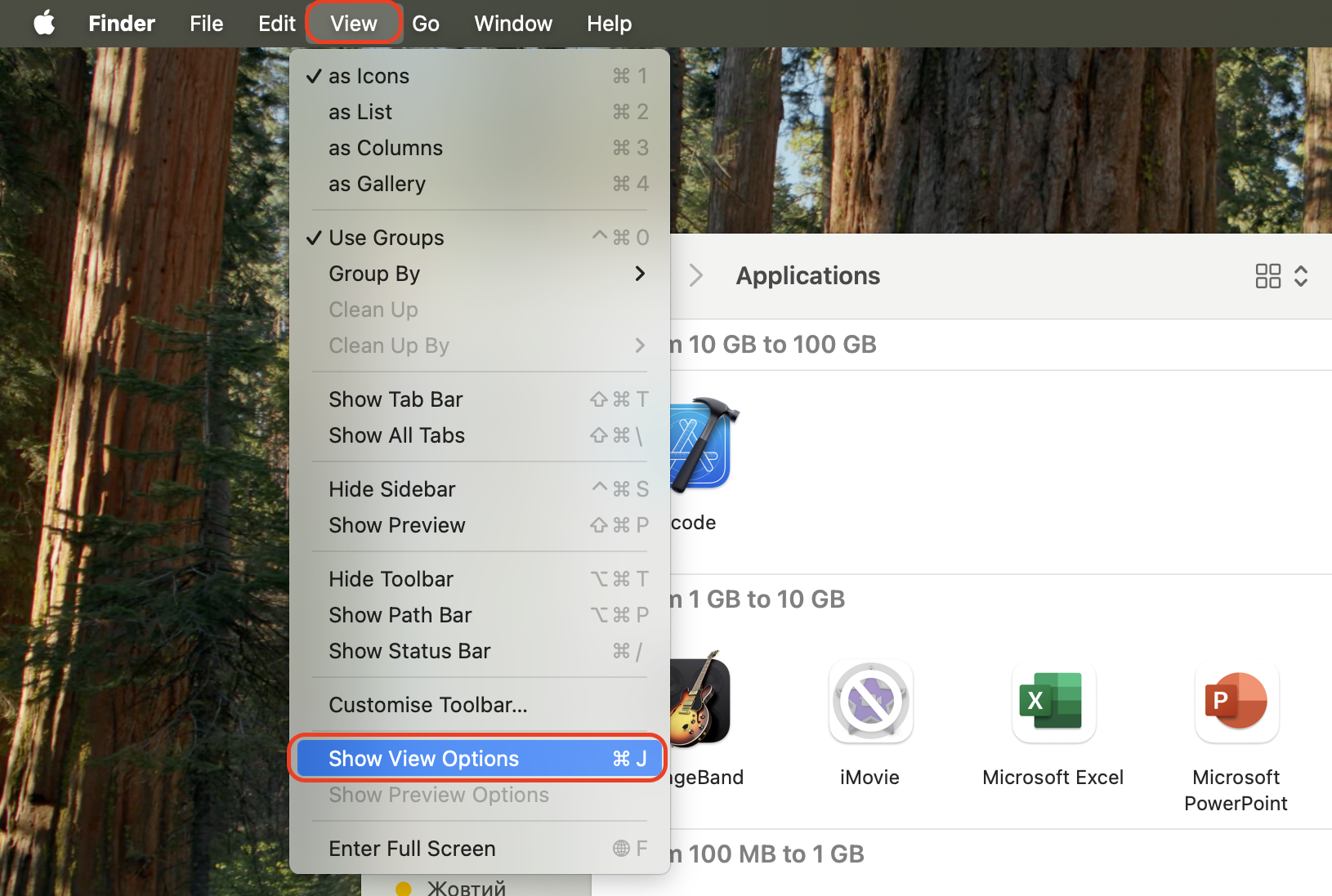Launch Microsoft Excel
The width and height of the screenshot is (1332, 896).
click(1053, 701)
